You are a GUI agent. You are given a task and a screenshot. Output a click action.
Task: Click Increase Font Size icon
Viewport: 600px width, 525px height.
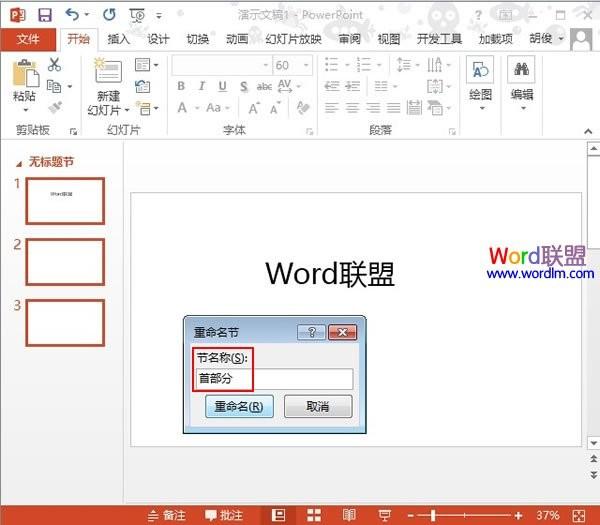pos(254,109)
